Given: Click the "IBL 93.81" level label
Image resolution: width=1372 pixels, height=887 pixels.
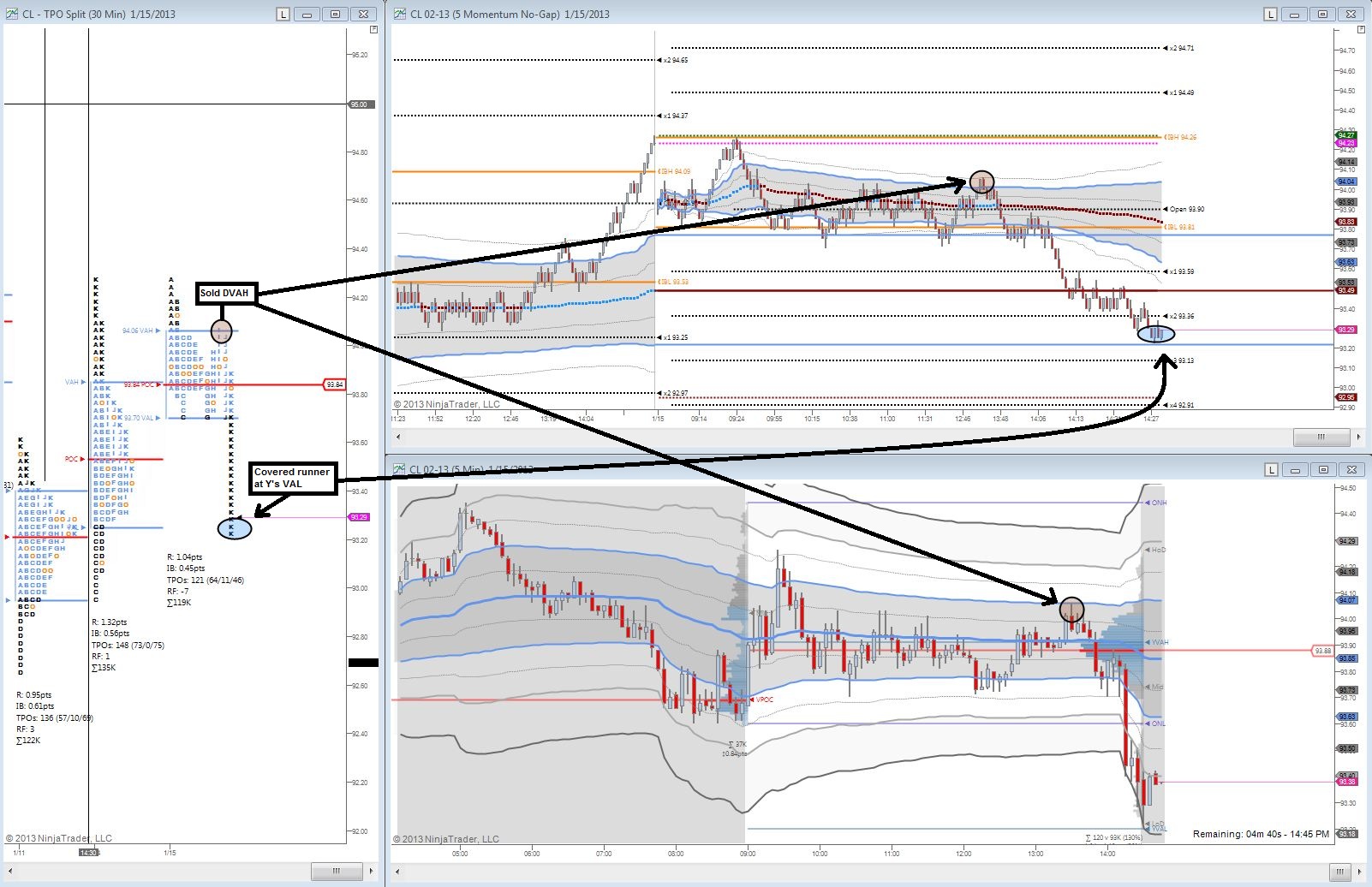Looking at the screenshot, I should (1178, 228).
